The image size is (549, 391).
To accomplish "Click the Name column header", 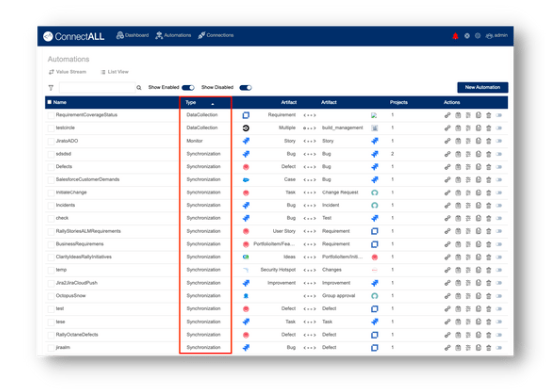I will [x=60, y=102].
